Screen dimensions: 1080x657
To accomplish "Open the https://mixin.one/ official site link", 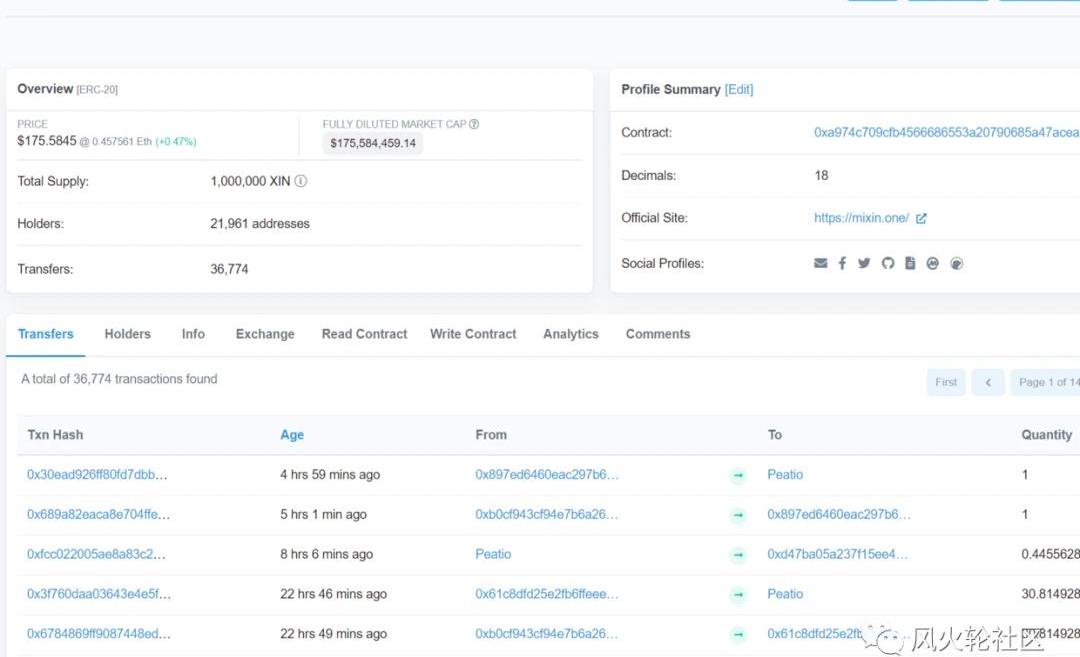I will tap(862, 218).
